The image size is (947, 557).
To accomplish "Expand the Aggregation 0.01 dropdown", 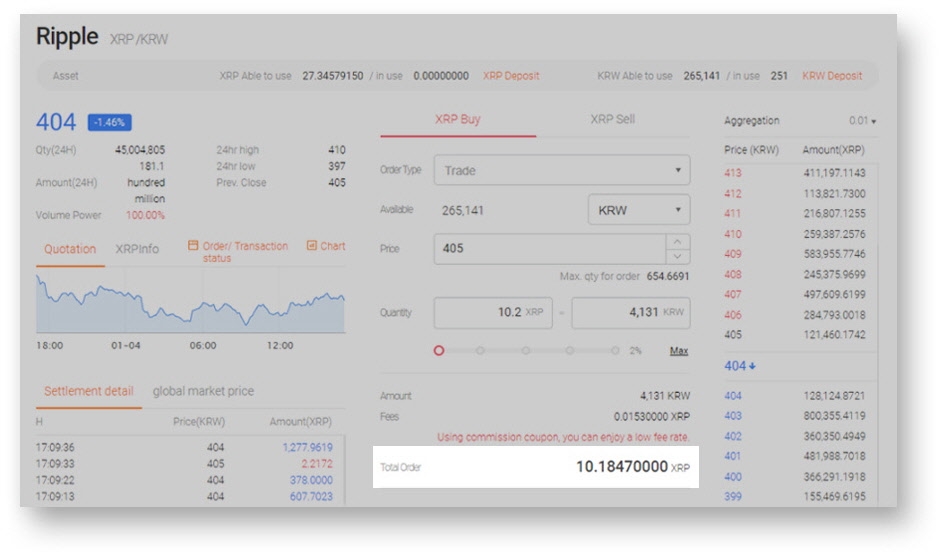I will coord(862,121).
